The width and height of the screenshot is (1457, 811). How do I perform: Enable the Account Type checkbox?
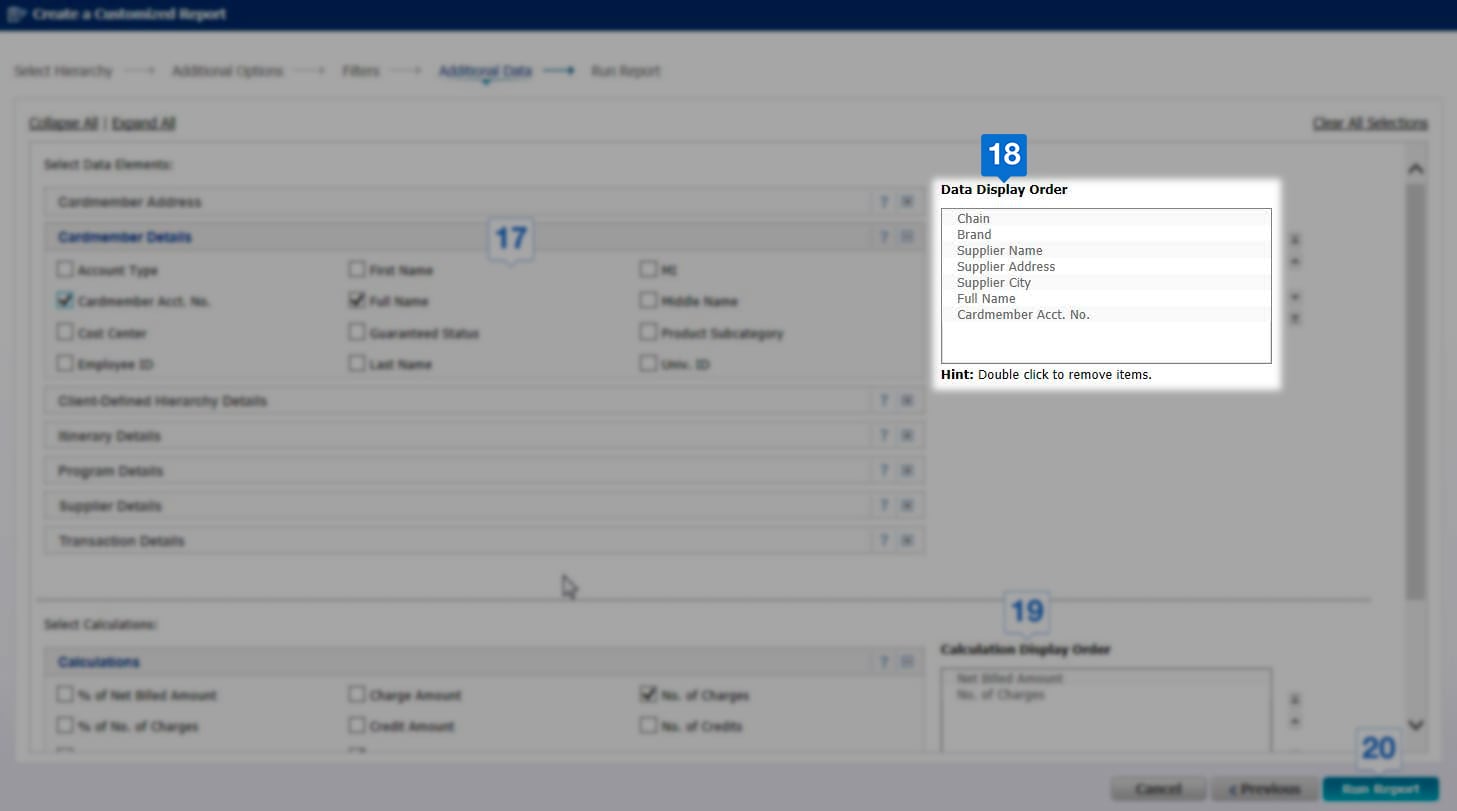pyautogui.click(x=64, y=269)
